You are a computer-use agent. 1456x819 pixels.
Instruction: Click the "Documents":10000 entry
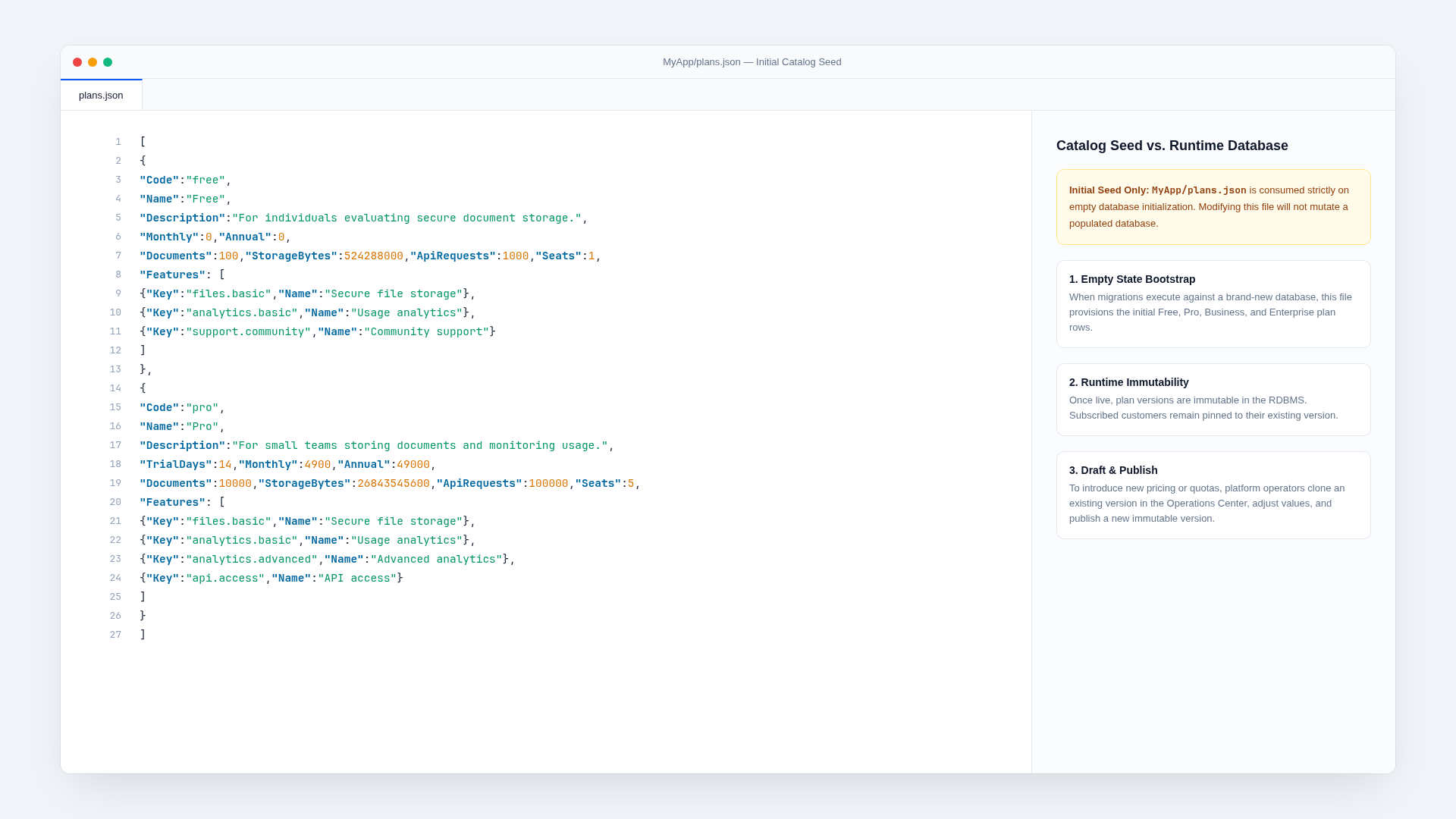(x=196, y=483)
